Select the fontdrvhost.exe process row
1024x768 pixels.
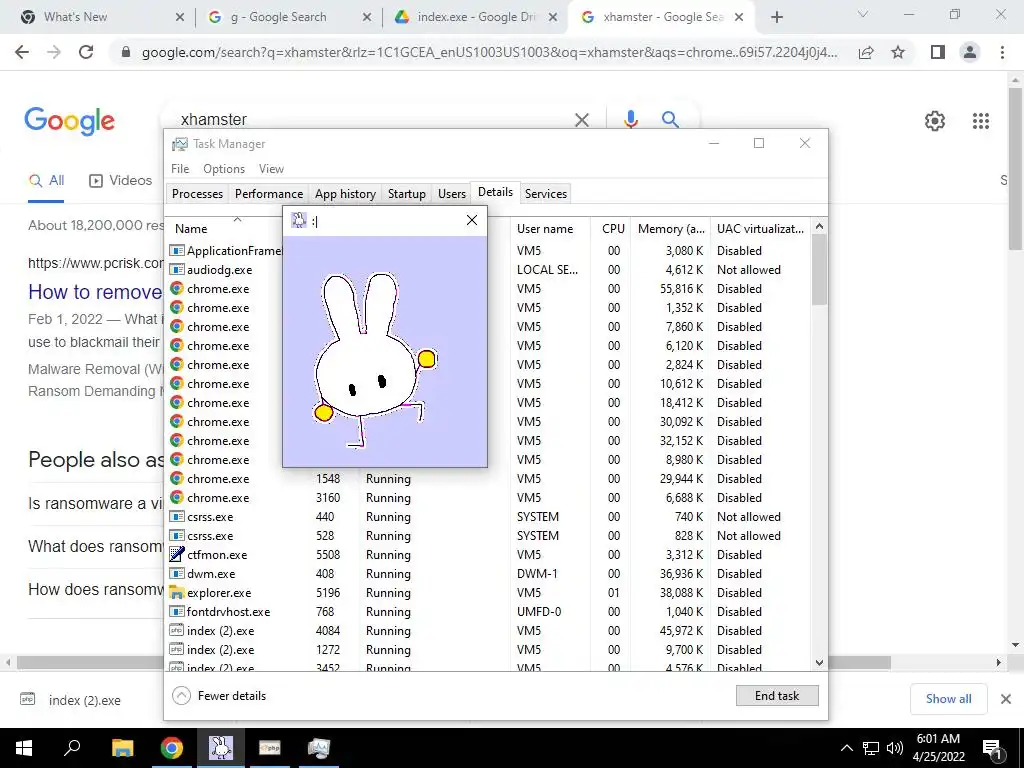point(488,612)
